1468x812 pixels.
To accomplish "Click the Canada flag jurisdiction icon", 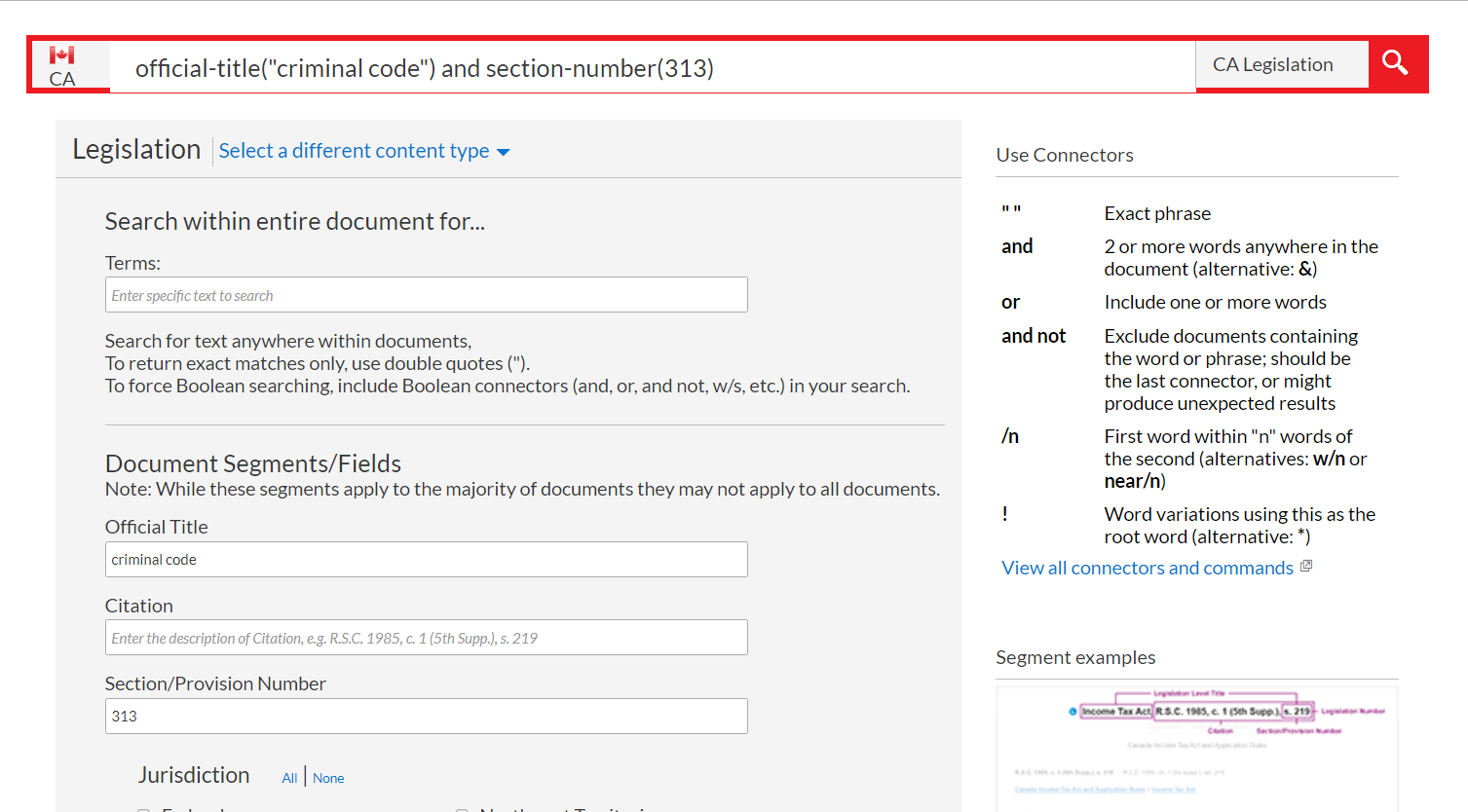I will click(x=62, y=55).
